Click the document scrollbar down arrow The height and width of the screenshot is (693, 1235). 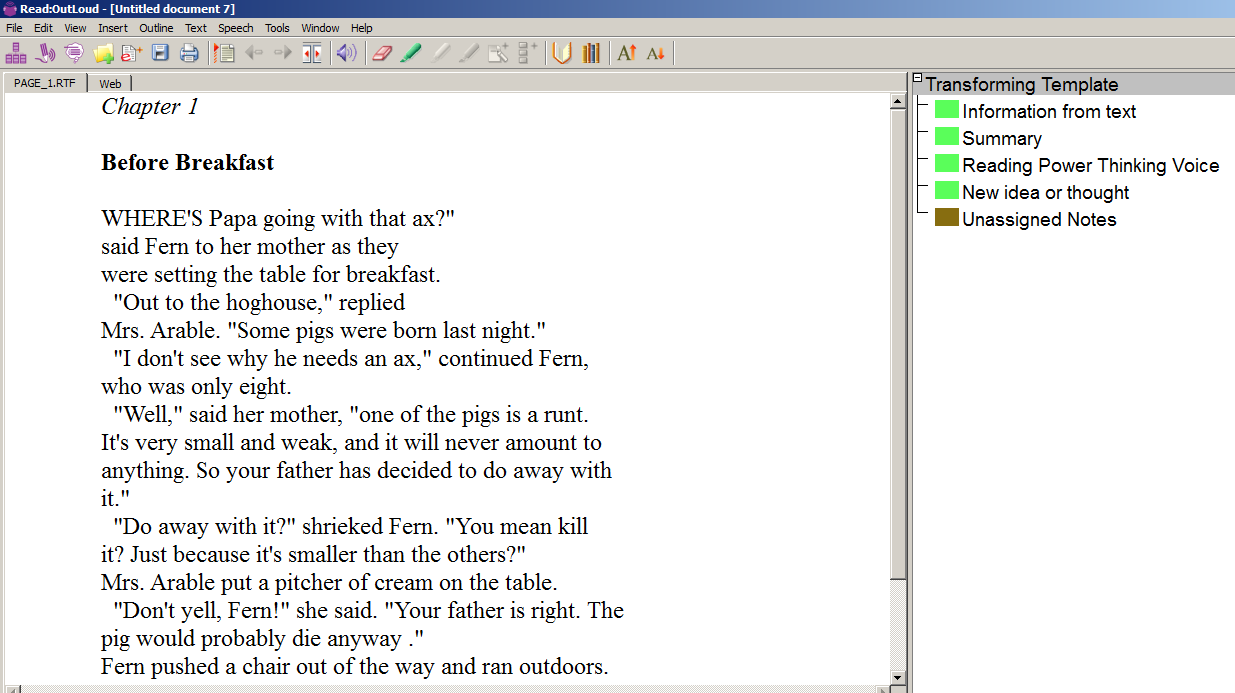tap(898, 677)
